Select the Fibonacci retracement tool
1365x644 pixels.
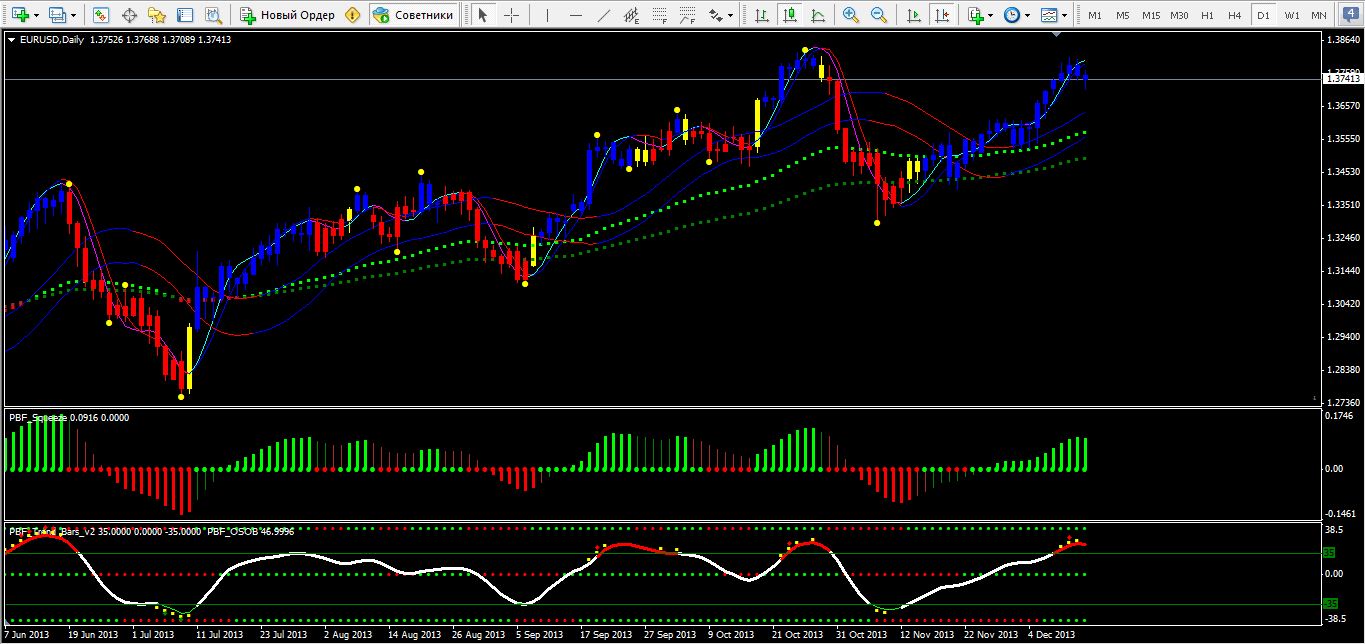[659, 15]
